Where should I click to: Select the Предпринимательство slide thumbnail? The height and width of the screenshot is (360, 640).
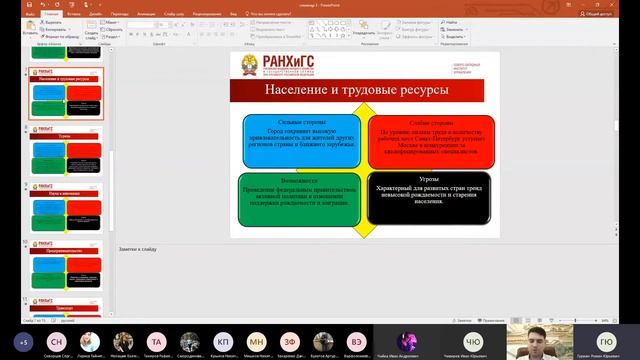click(66, 266)
